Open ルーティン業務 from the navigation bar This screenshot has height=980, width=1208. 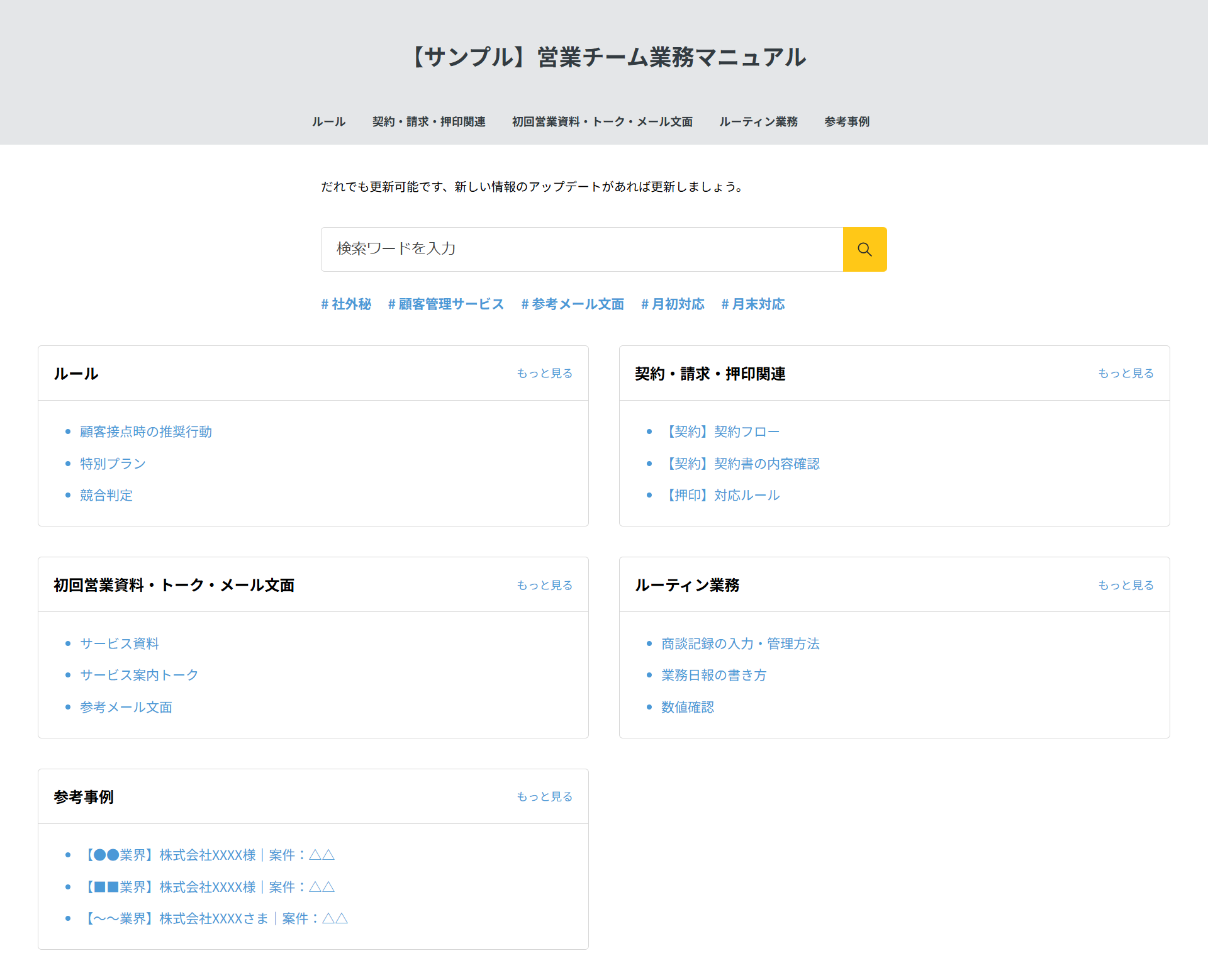(x=758, y=122)
